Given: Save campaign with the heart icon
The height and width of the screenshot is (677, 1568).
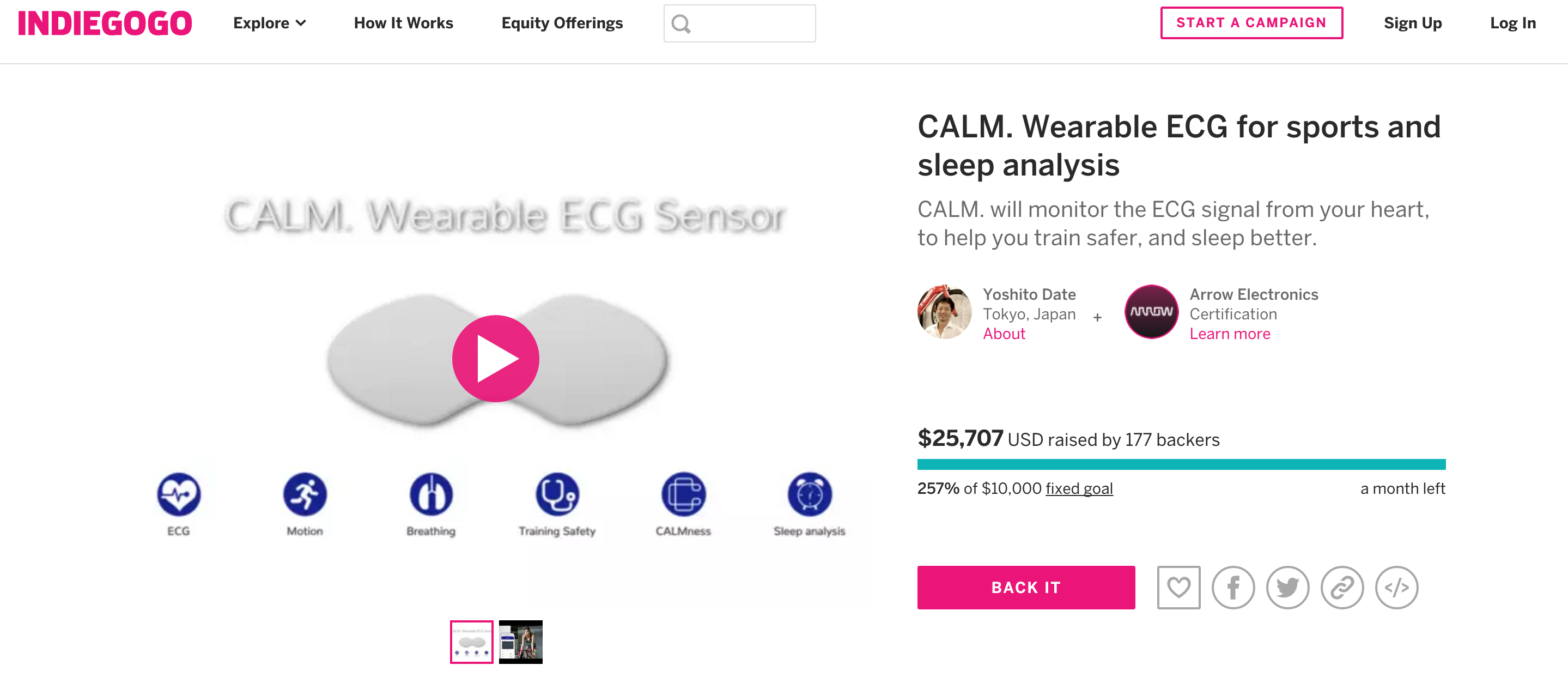Looking at the screenshot, I should (1178, 588).
